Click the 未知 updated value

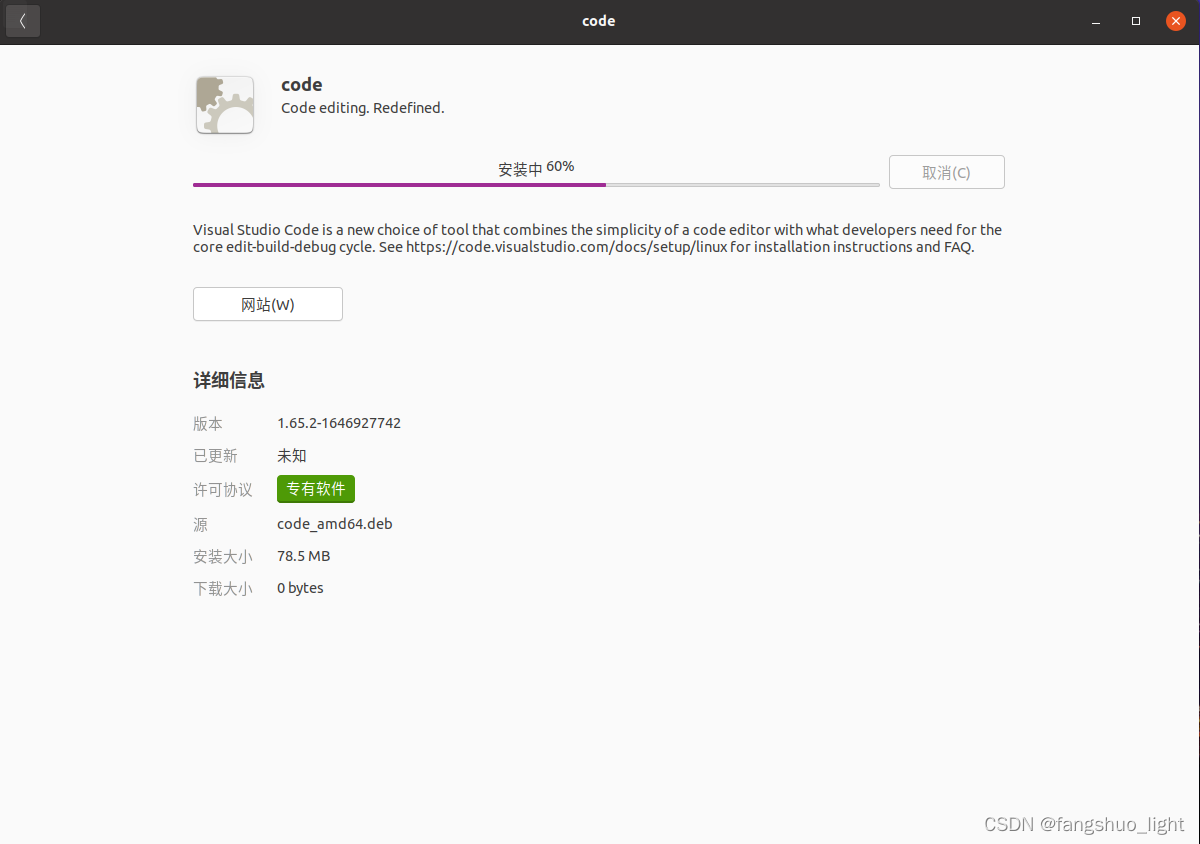(292, 455)
